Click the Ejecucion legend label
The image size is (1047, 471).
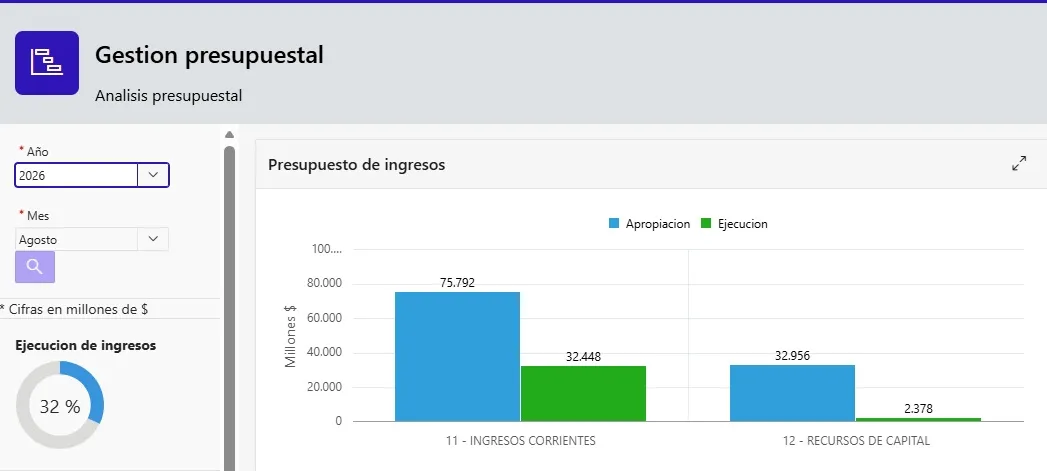[x=743, y=224]
